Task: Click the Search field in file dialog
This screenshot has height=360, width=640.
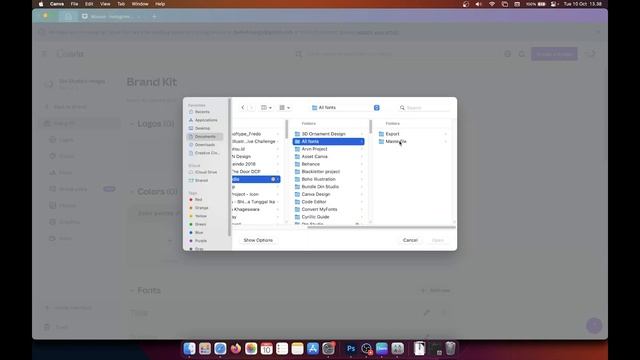Action: (x=424, y=108)
